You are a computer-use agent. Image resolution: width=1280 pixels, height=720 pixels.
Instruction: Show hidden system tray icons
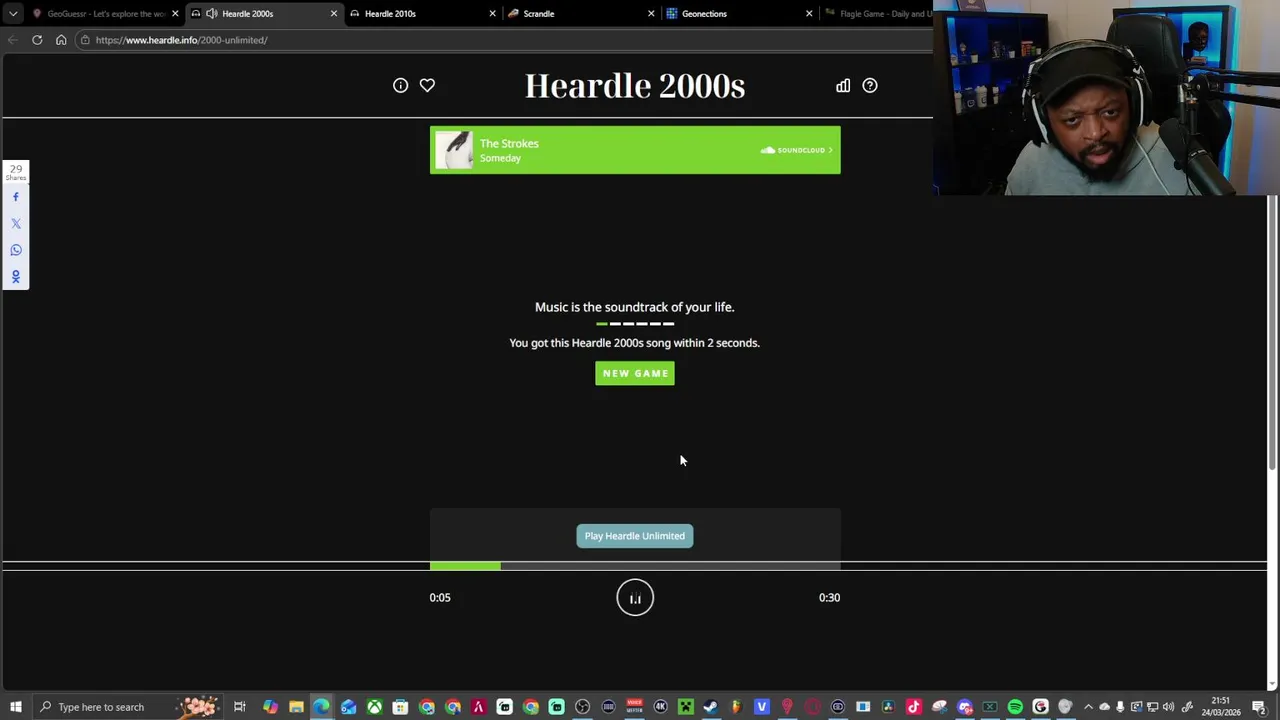click(x=1088, y=707)
